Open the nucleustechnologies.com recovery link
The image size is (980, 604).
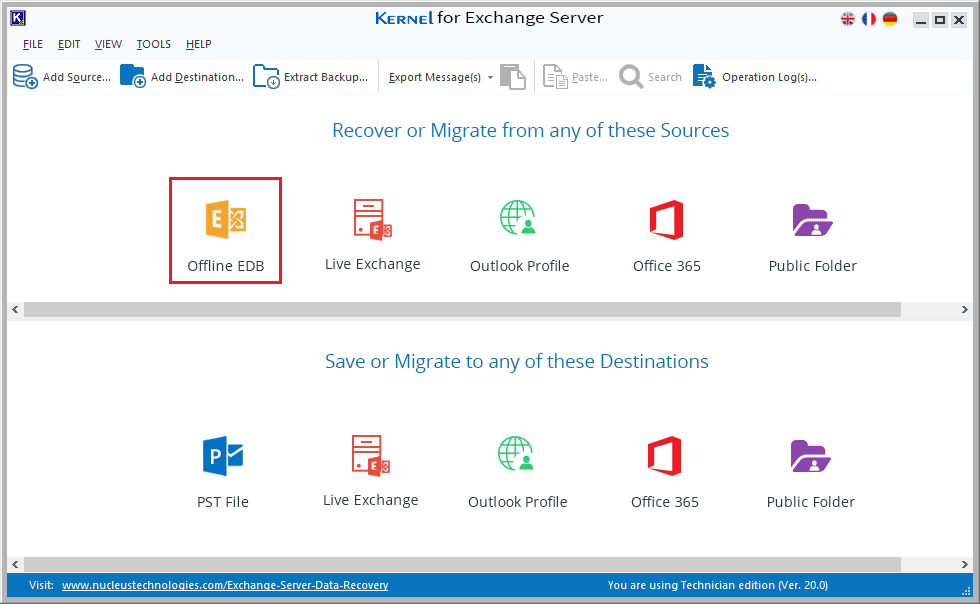coord(225,585)
